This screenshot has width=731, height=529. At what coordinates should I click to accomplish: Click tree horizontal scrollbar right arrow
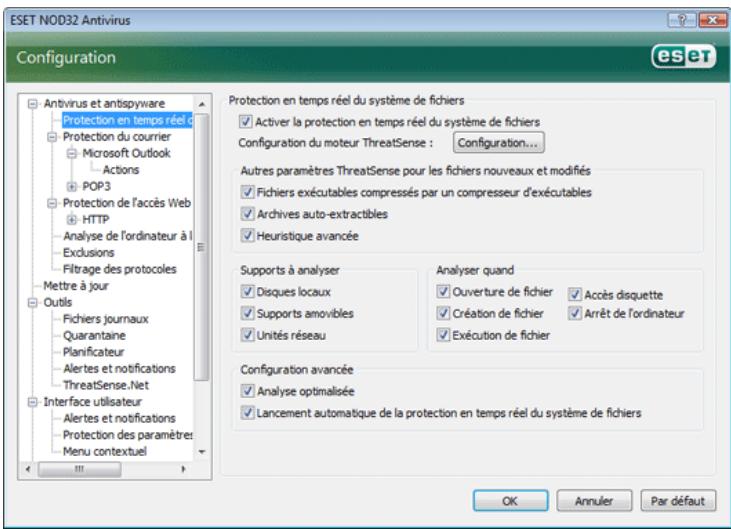pyautogui.click(x=184, y=469)
